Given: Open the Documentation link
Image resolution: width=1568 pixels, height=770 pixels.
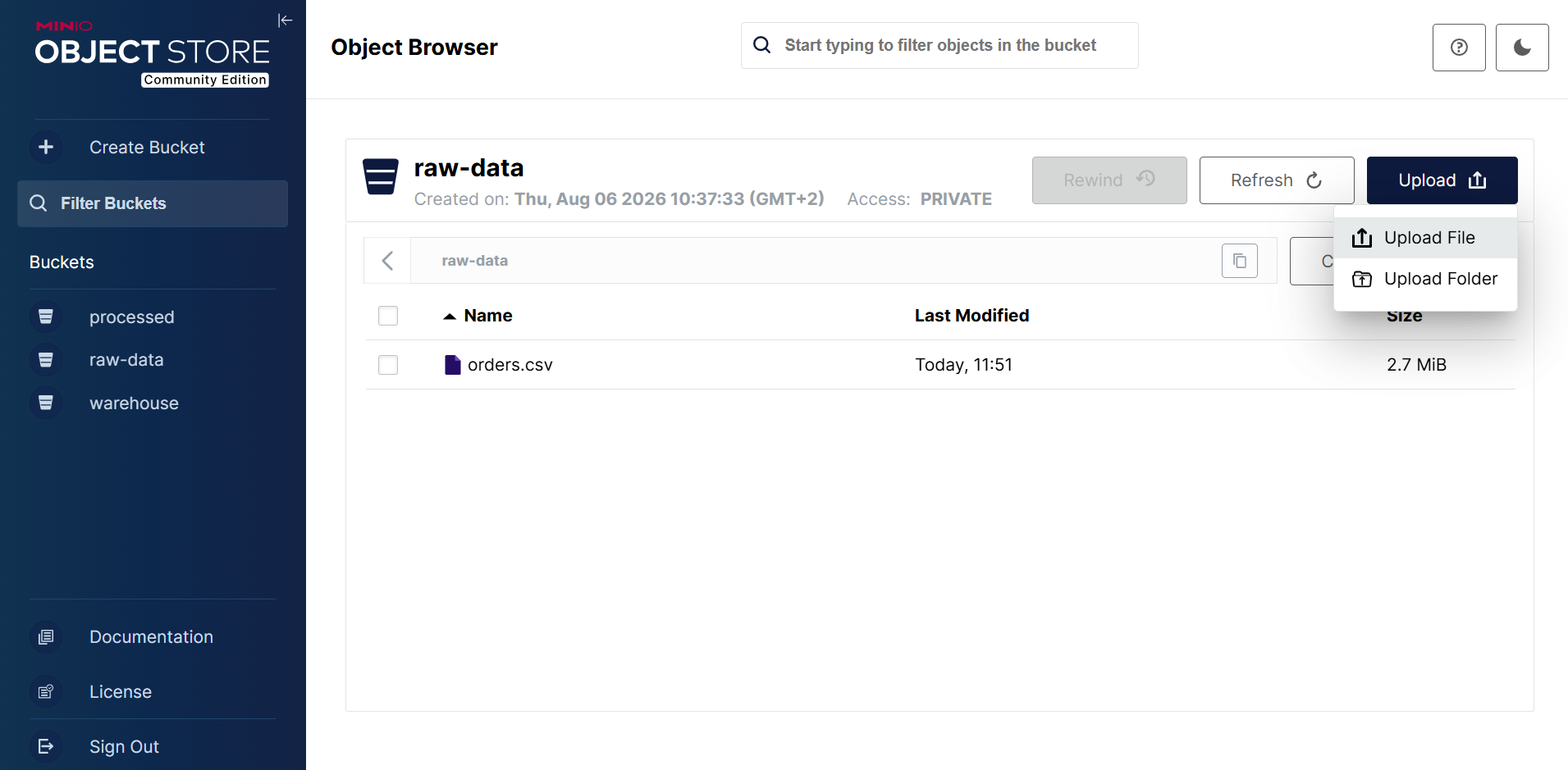Looking at the screenshot, I should point(151,637).
